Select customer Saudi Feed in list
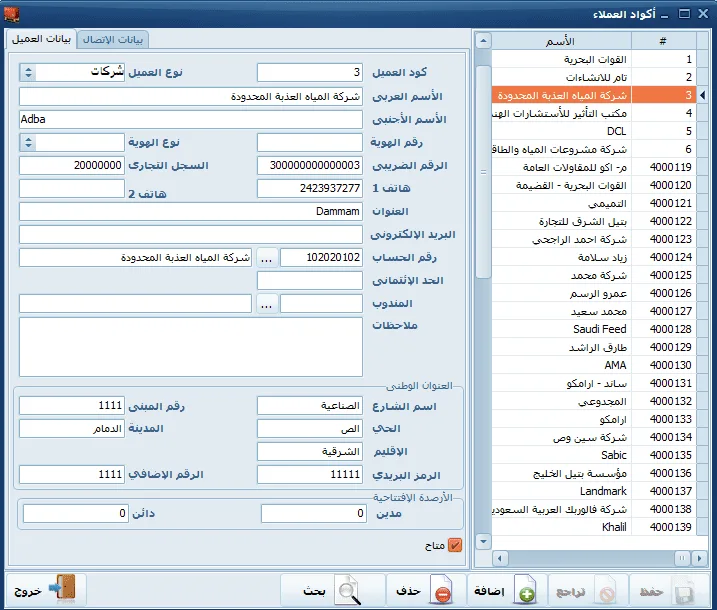The height and width of the screenshot is (610, 717). coord(594,329)
